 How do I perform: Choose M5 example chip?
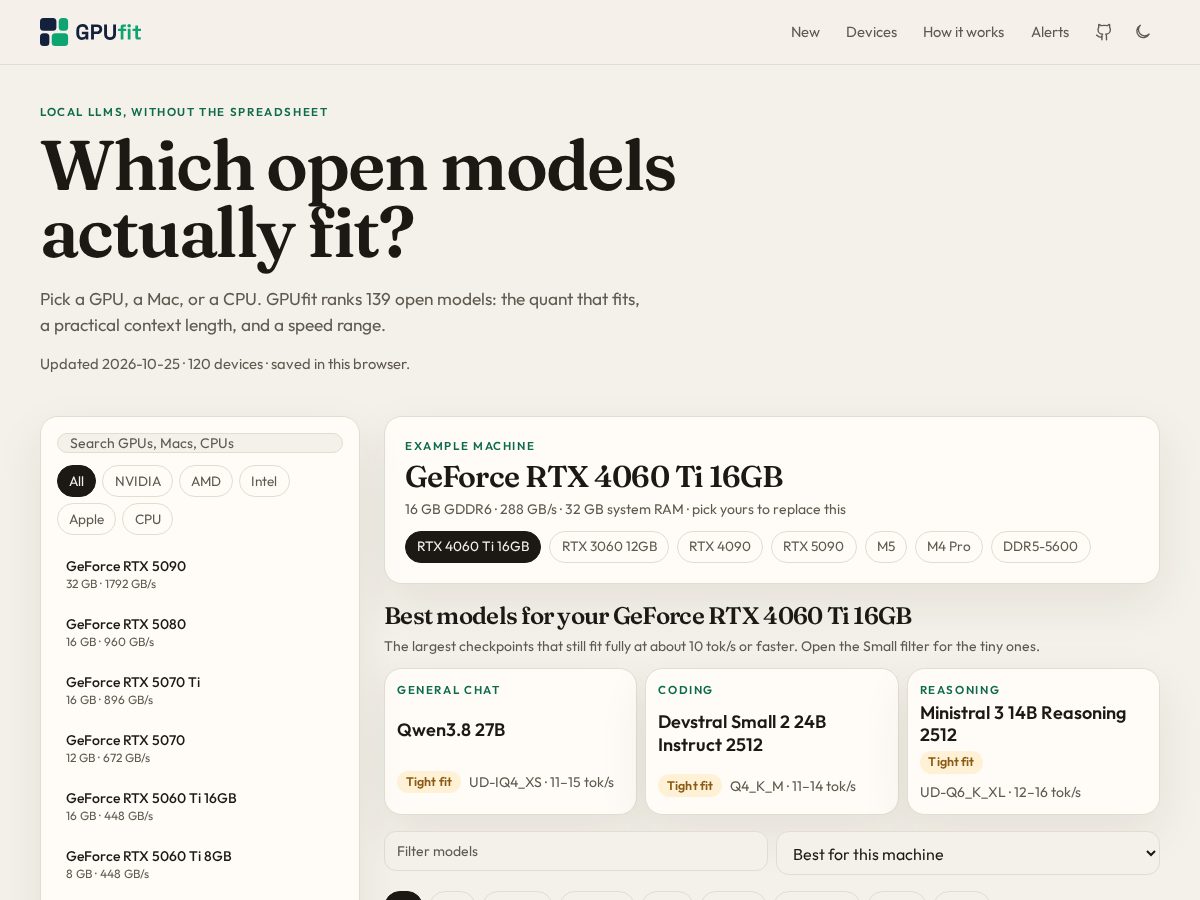[886, 547]
